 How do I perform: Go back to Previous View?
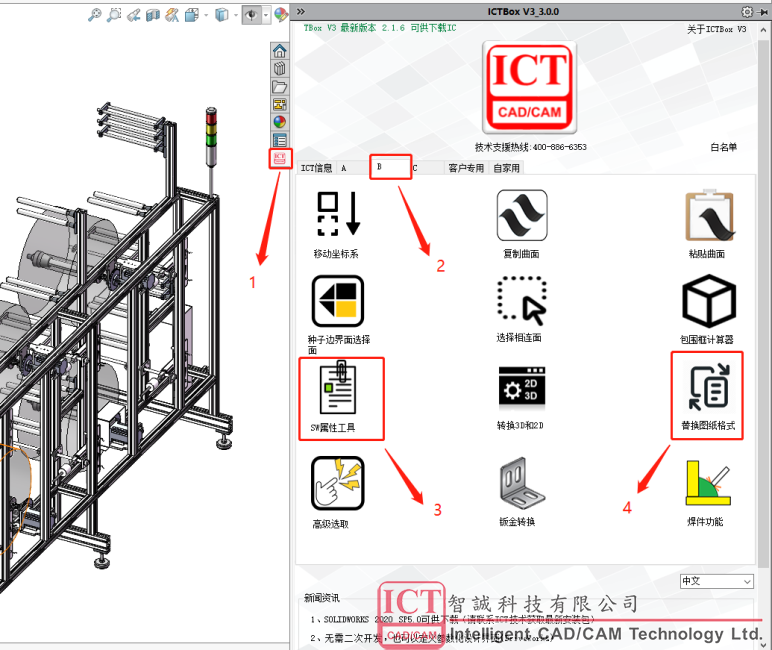(133, 15)
